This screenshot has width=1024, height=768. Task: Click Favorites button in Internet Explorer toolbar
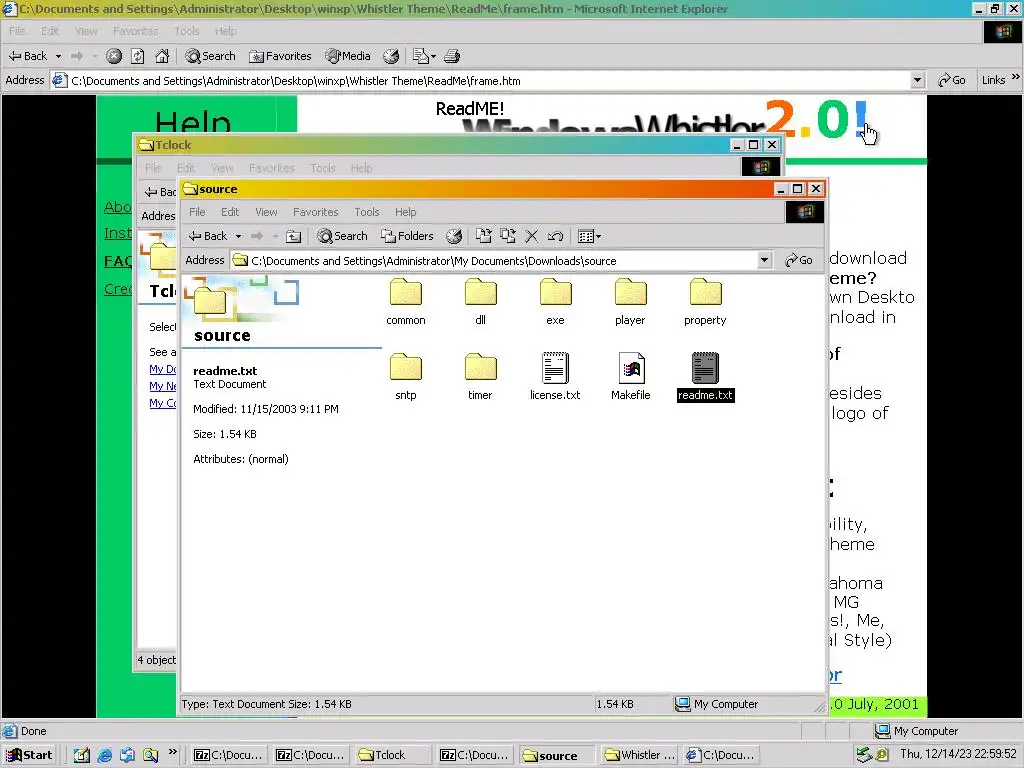[280, 56]
